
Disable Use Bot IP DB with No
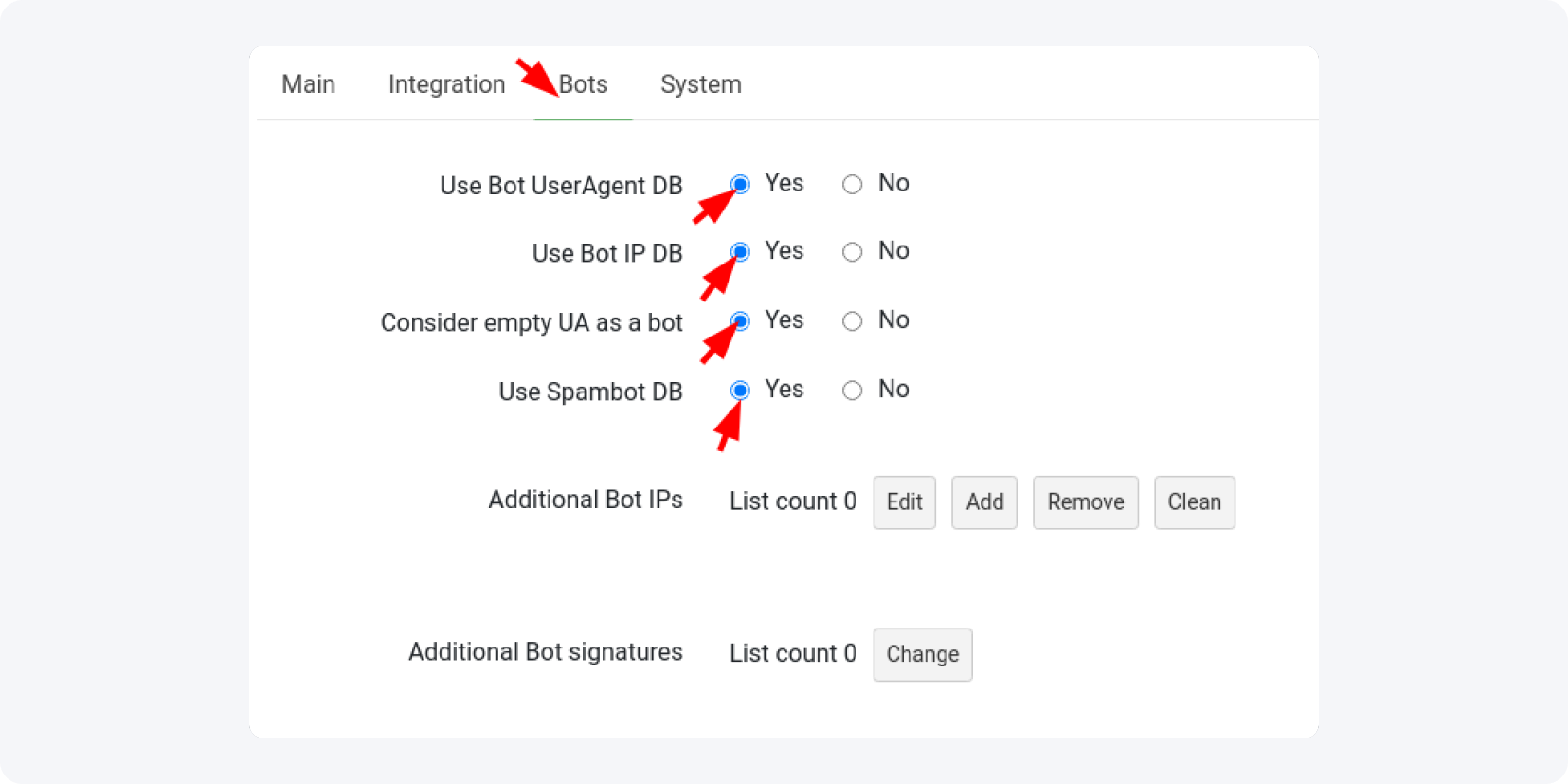[853, 252]
